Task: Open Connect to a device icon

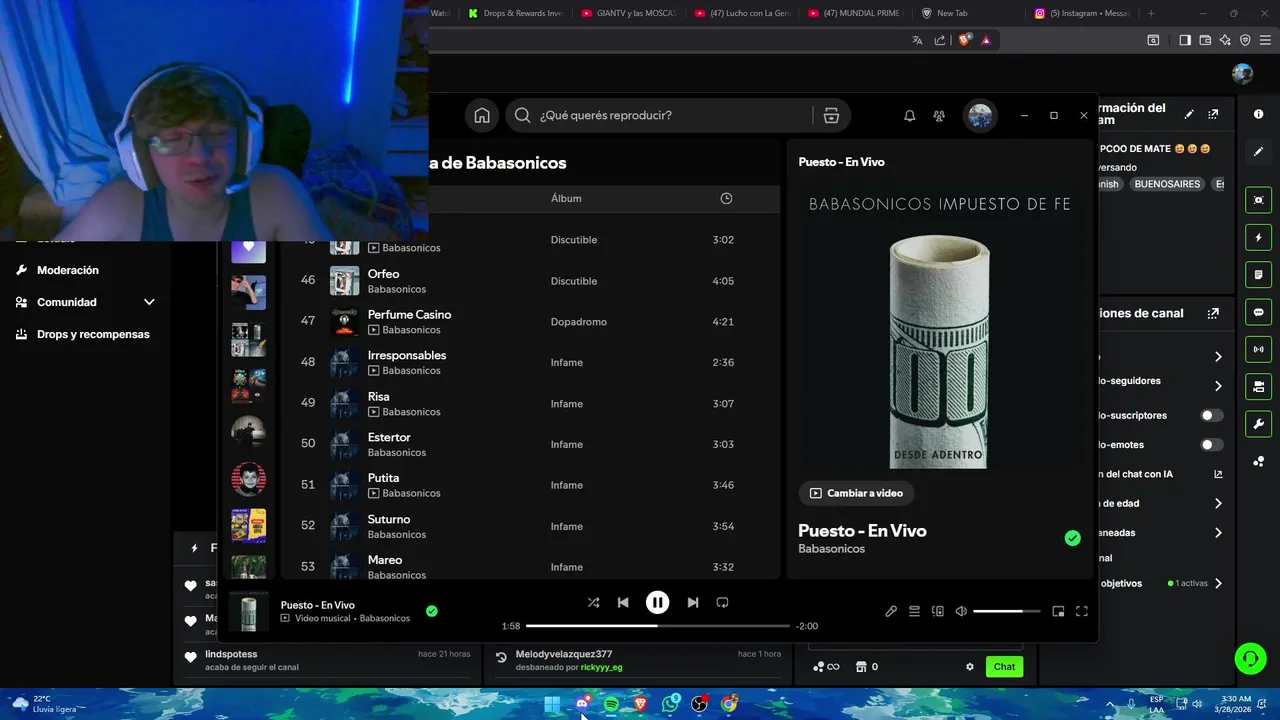Action: click(x=938, y=611)
